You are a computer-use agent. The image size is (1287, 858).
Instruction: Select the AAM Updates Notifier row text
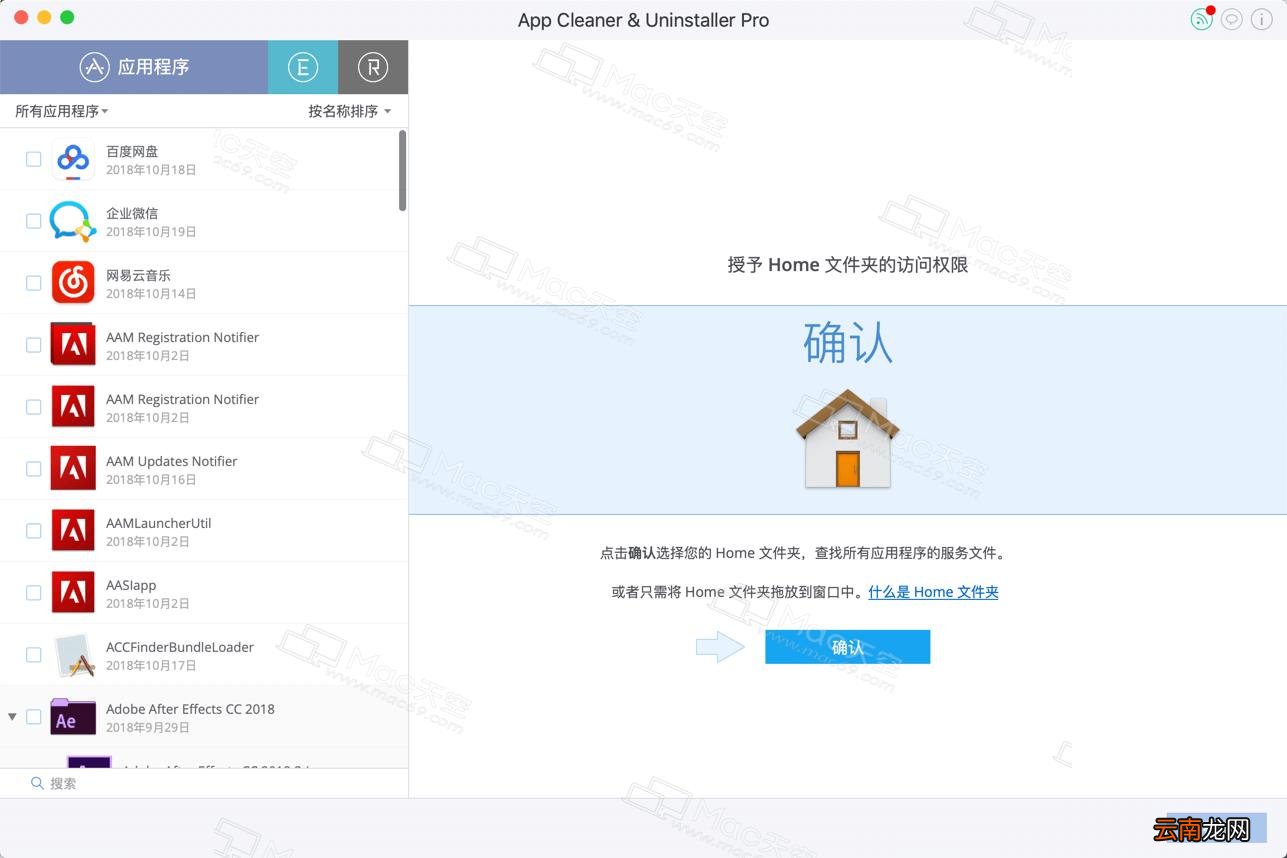(x=172, y=461)
